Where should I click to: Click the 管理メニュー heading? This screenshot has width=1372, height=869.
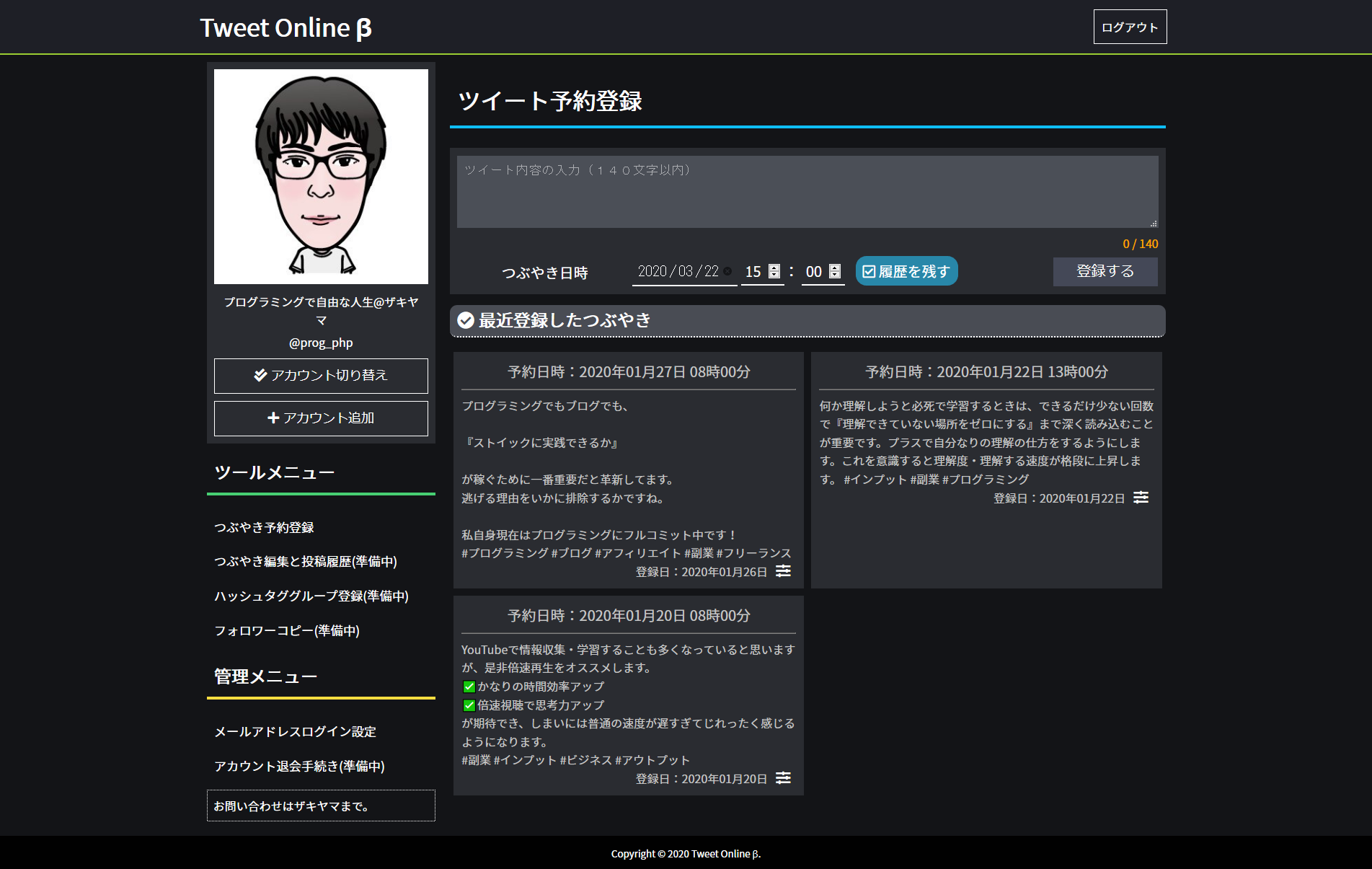(266, 676)
